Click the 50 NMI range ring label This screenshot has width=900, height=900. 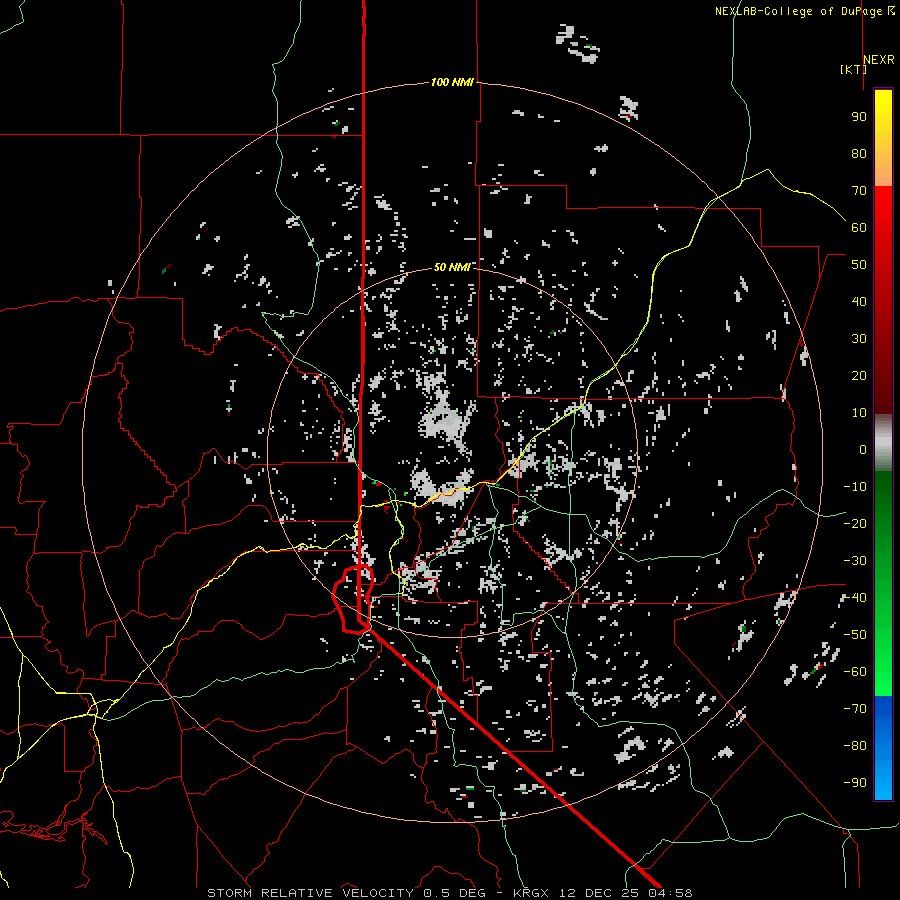point(452,267)
